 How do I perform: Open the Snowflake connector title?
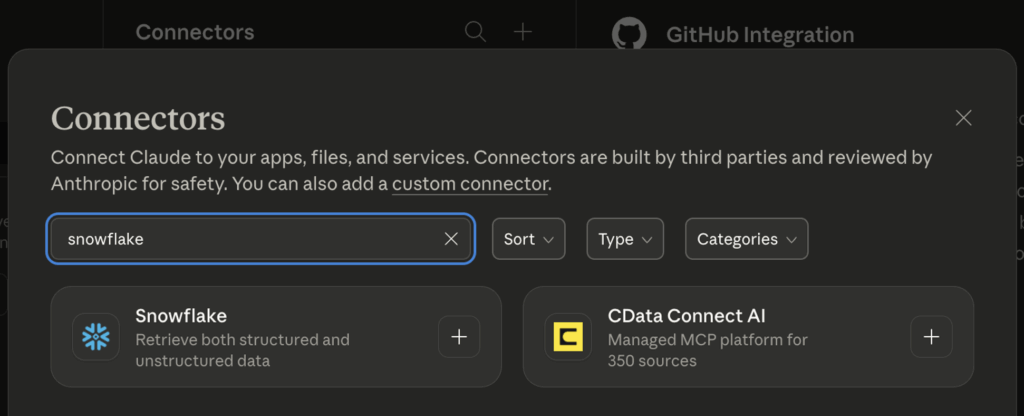click(x=181, y=316)
